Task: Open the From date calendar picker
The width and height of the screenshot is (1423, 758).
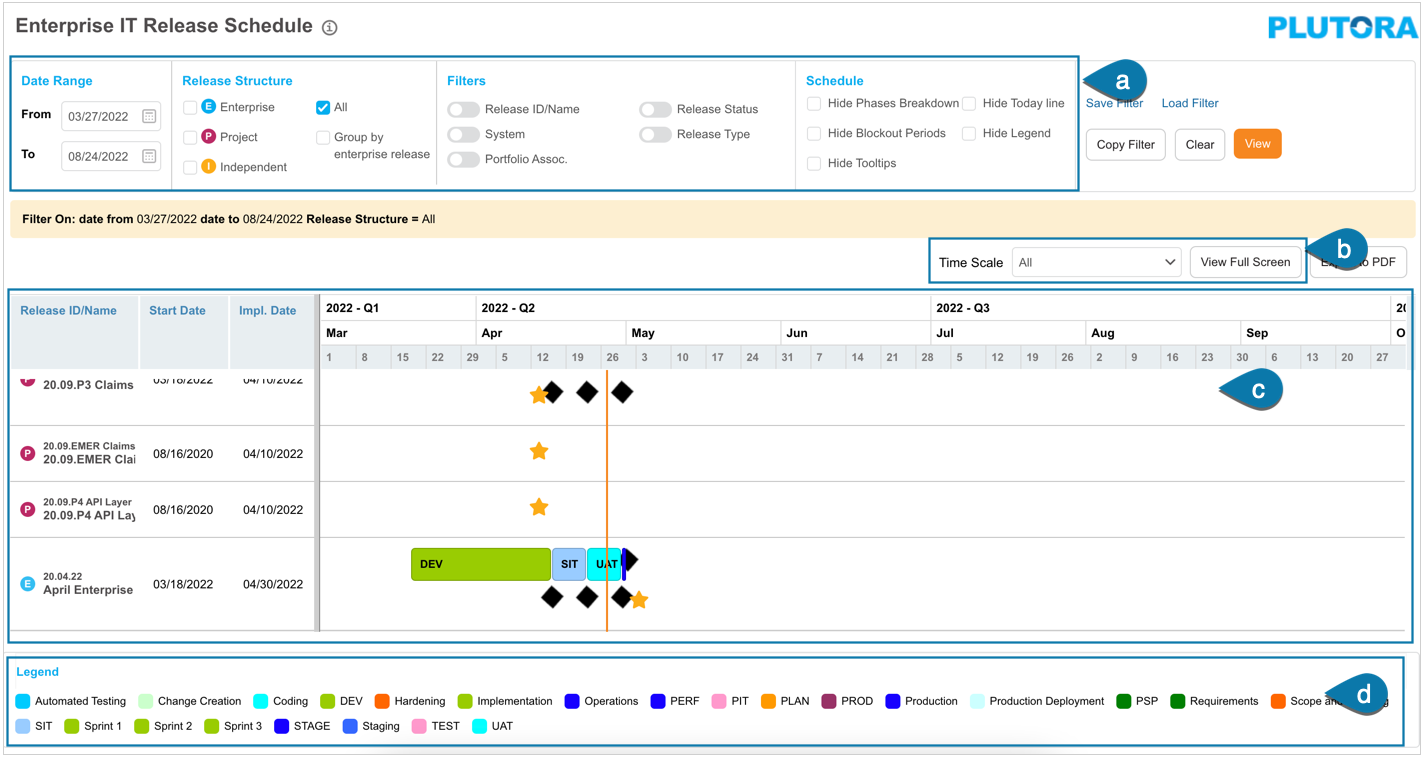Action: point(149,116)
